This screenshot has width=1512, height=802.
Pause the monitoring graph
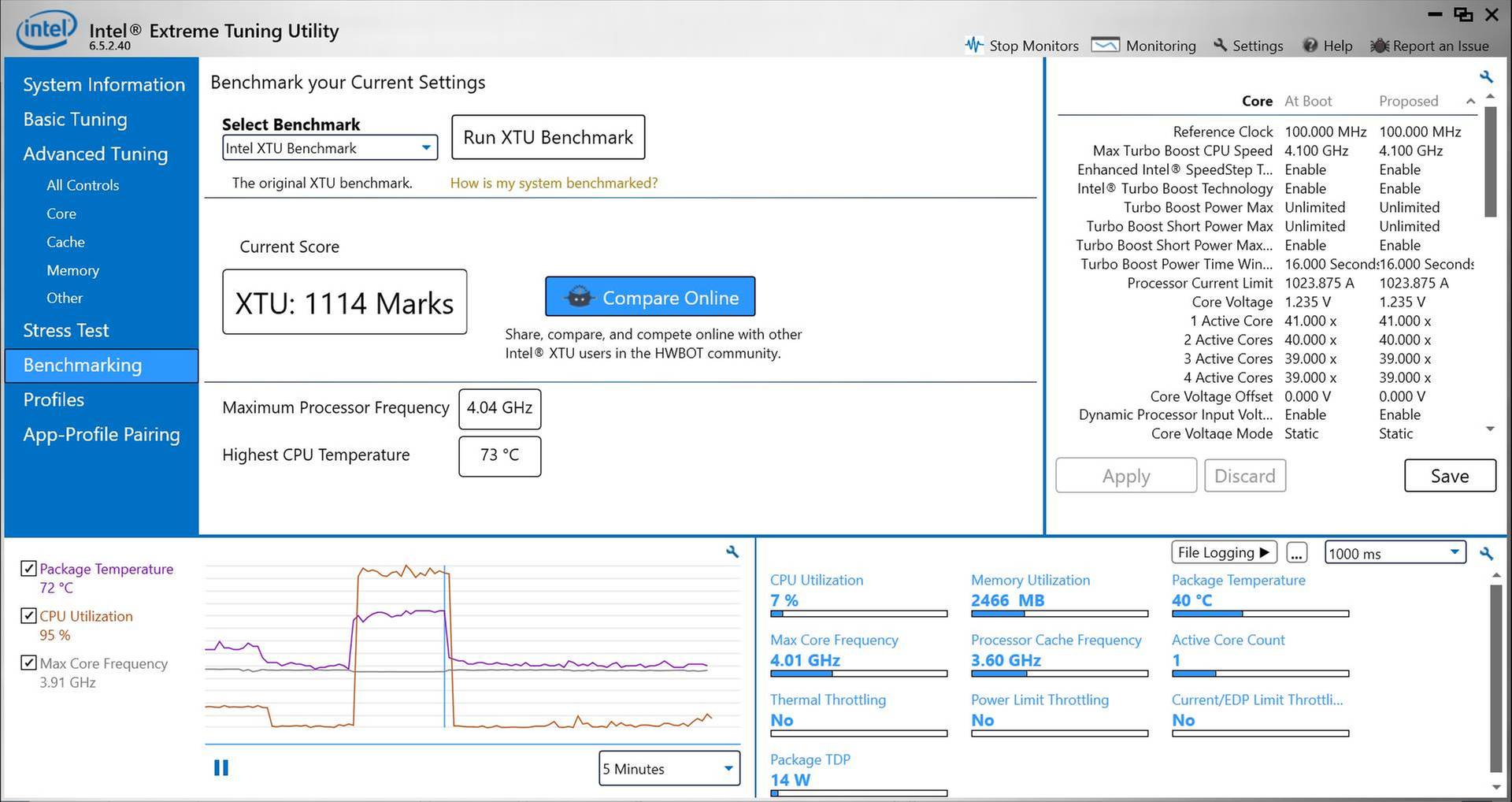coord(221,767)
